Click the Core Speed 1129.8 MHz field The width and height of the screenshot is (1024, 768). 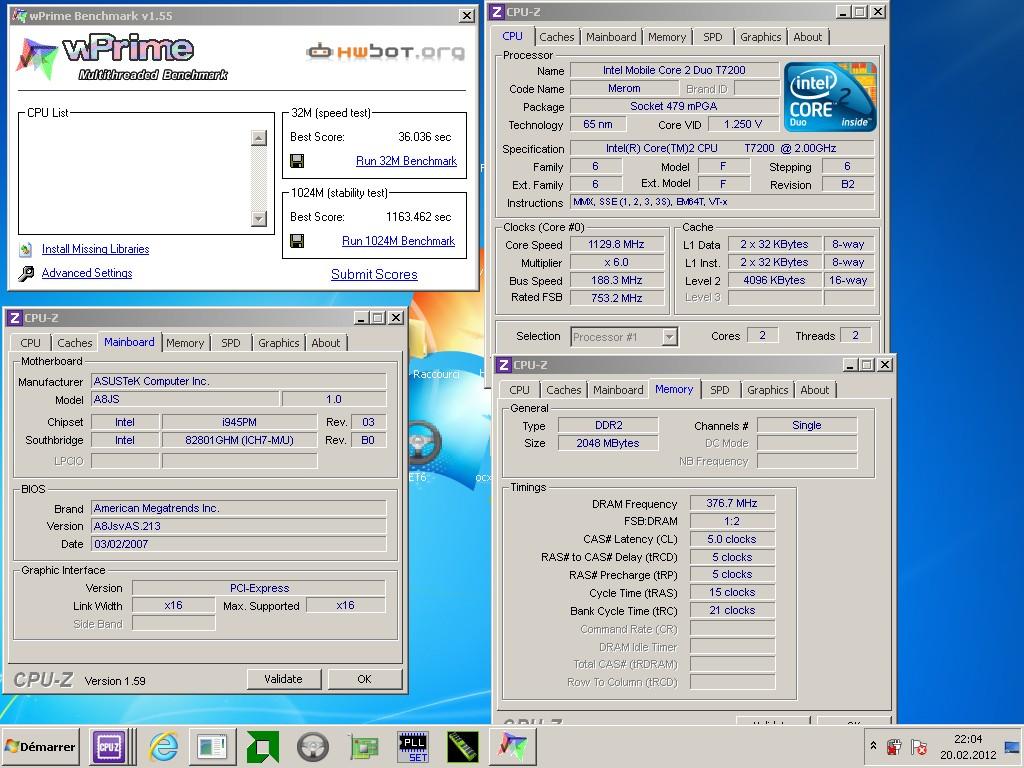tap(616, 244)
